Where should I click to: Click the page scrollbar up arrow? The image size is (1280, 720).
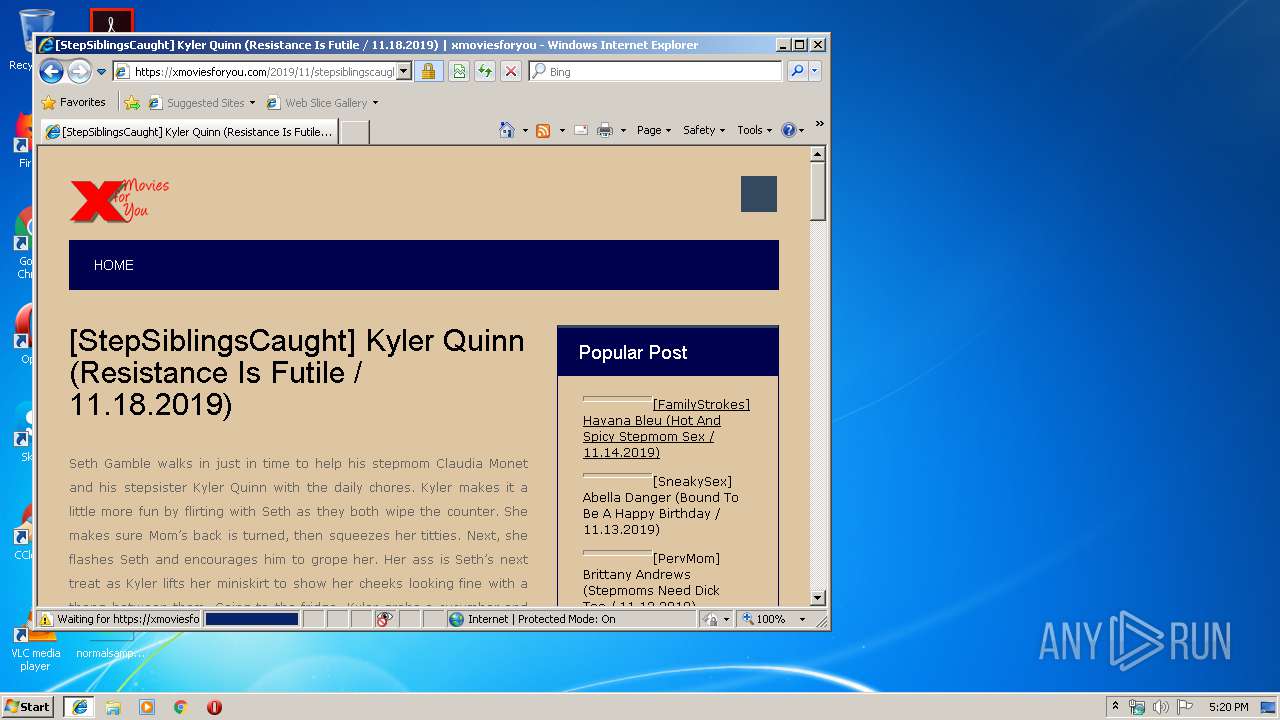pos(818,154)
